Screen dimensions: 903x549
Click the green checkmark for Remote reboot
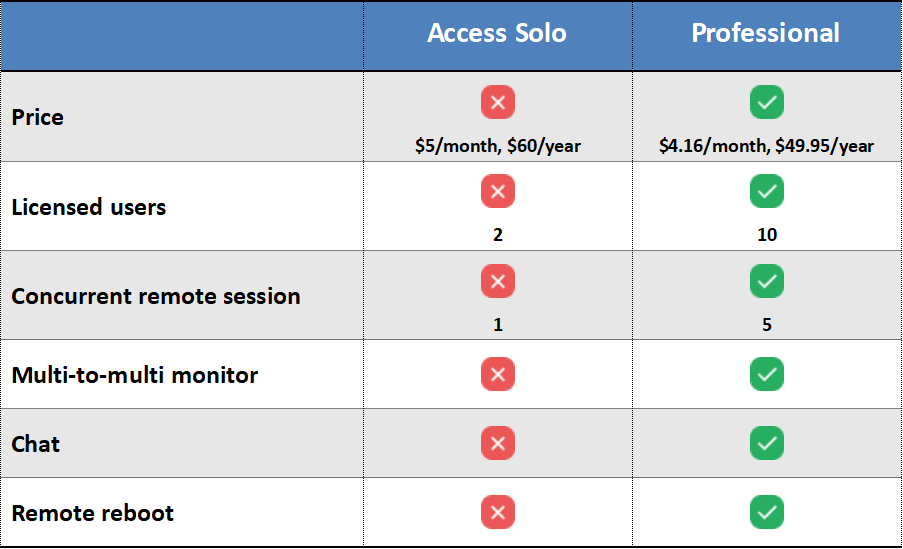767,513
